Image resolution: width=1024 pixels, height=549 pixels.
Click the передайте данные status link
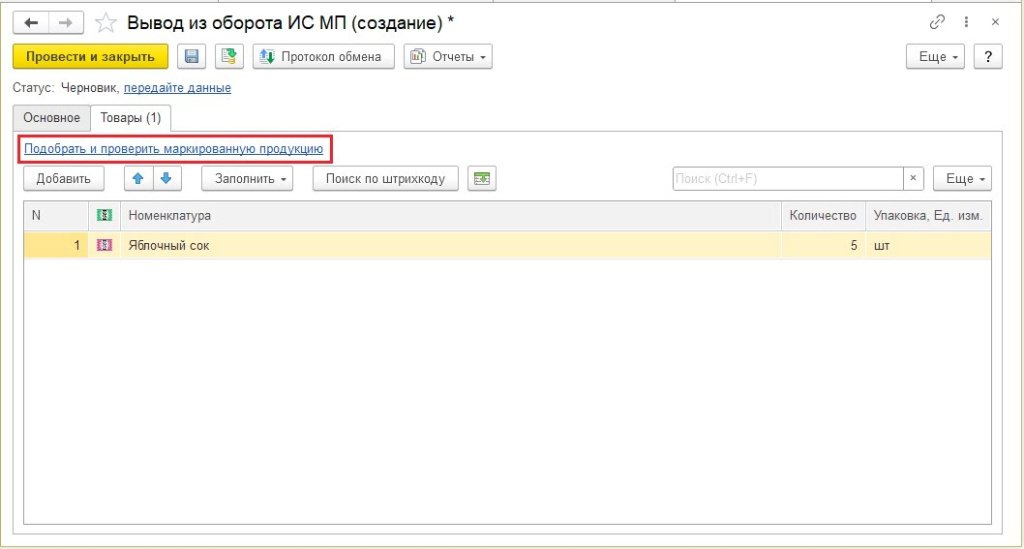click(x=177, y=88)
